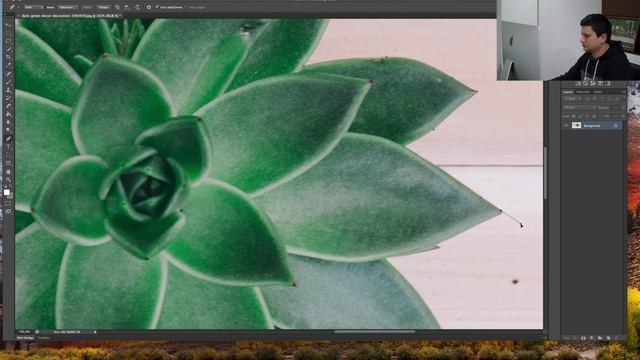Select the Spot Healing Brush tool
This screenshot has height=360, width=640.
(8, 73)
